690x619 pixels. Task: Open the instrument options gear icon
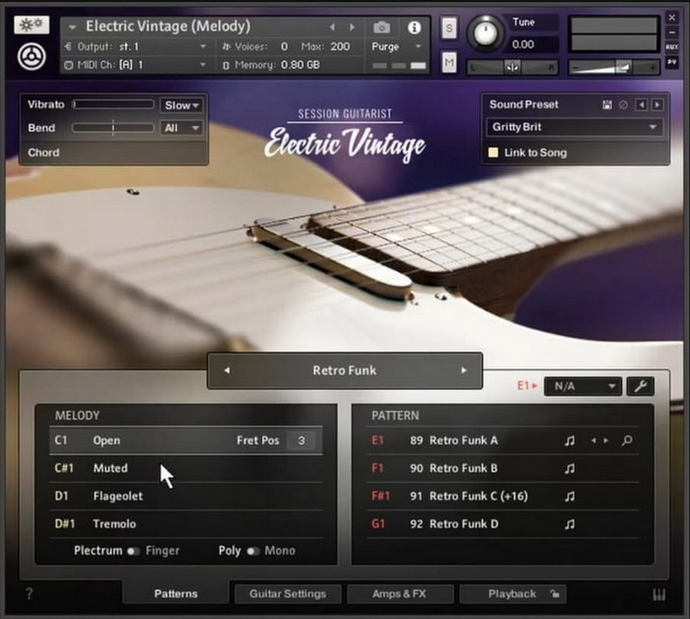point(31,25)
